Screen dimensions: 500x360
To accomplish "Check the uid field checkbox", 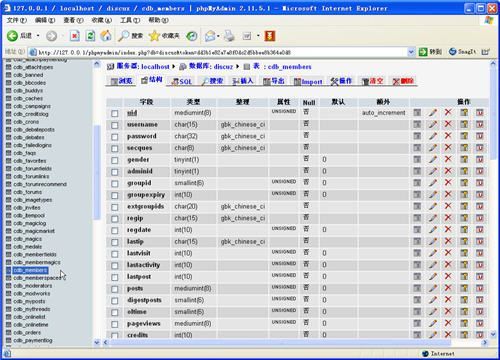I will 115,113.
